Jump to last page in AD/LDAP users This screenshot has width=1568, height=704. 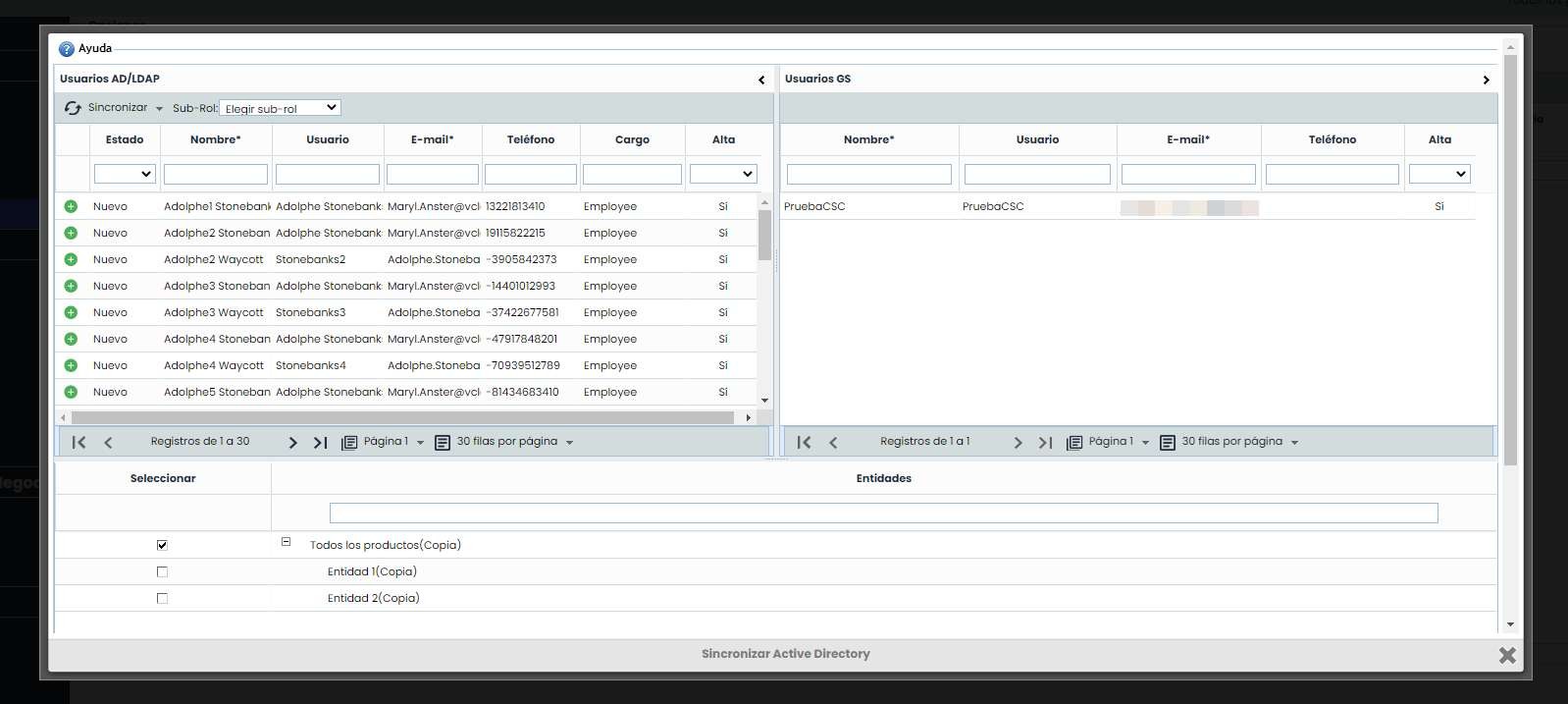pos(320,443)
